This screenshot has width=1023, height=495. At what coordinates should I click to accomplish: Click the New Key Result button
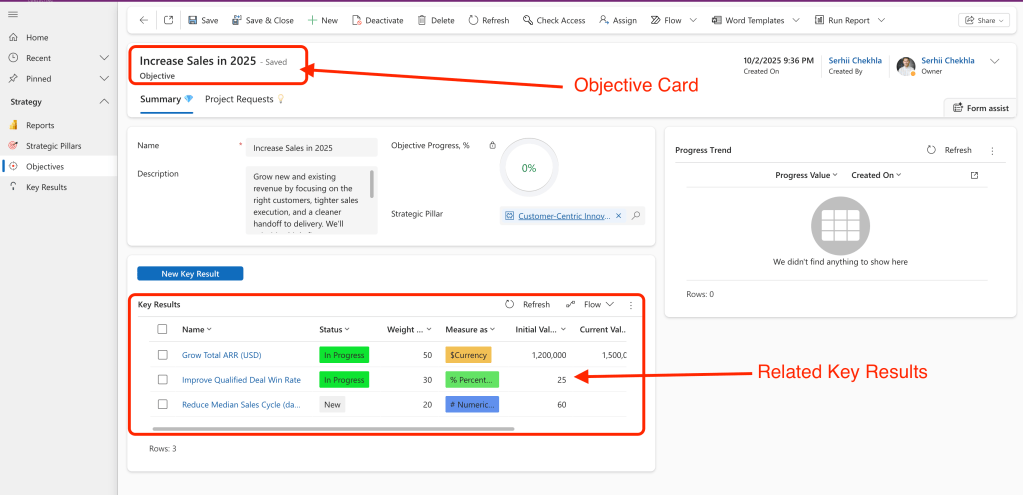[x=190, y=273]
